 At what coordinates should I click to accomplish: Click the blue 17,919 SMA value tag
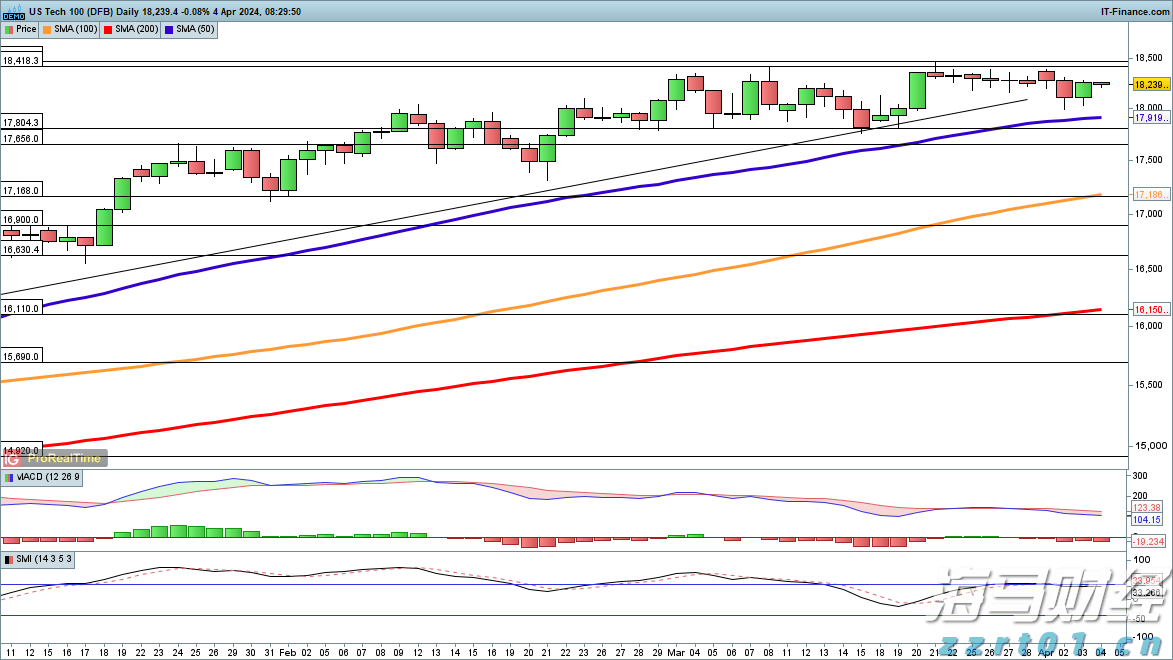(1148, 118)
